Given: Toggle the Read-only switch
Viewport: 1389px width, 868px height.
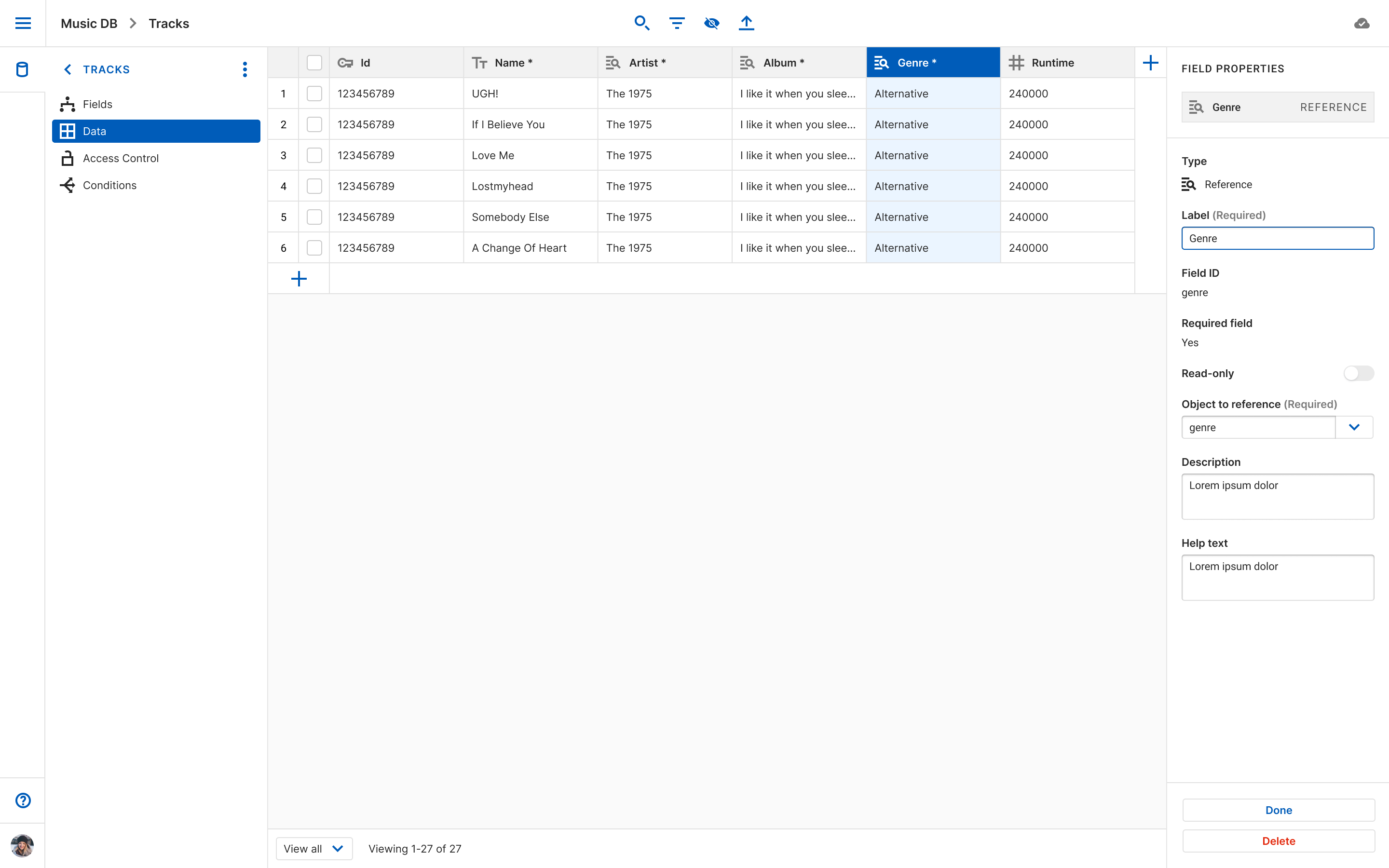Looking at the screenshot, I should [1358, 373].
